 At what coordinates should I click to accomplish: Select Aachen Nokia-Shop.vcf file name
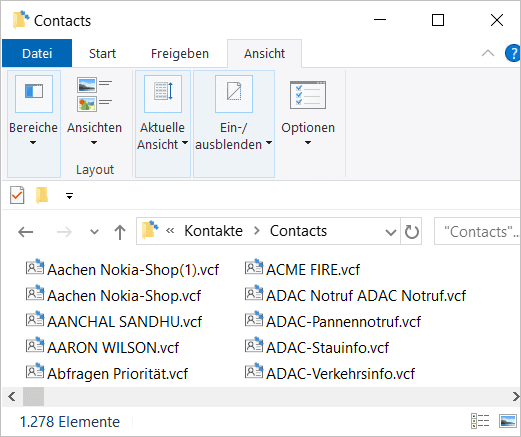124,296
